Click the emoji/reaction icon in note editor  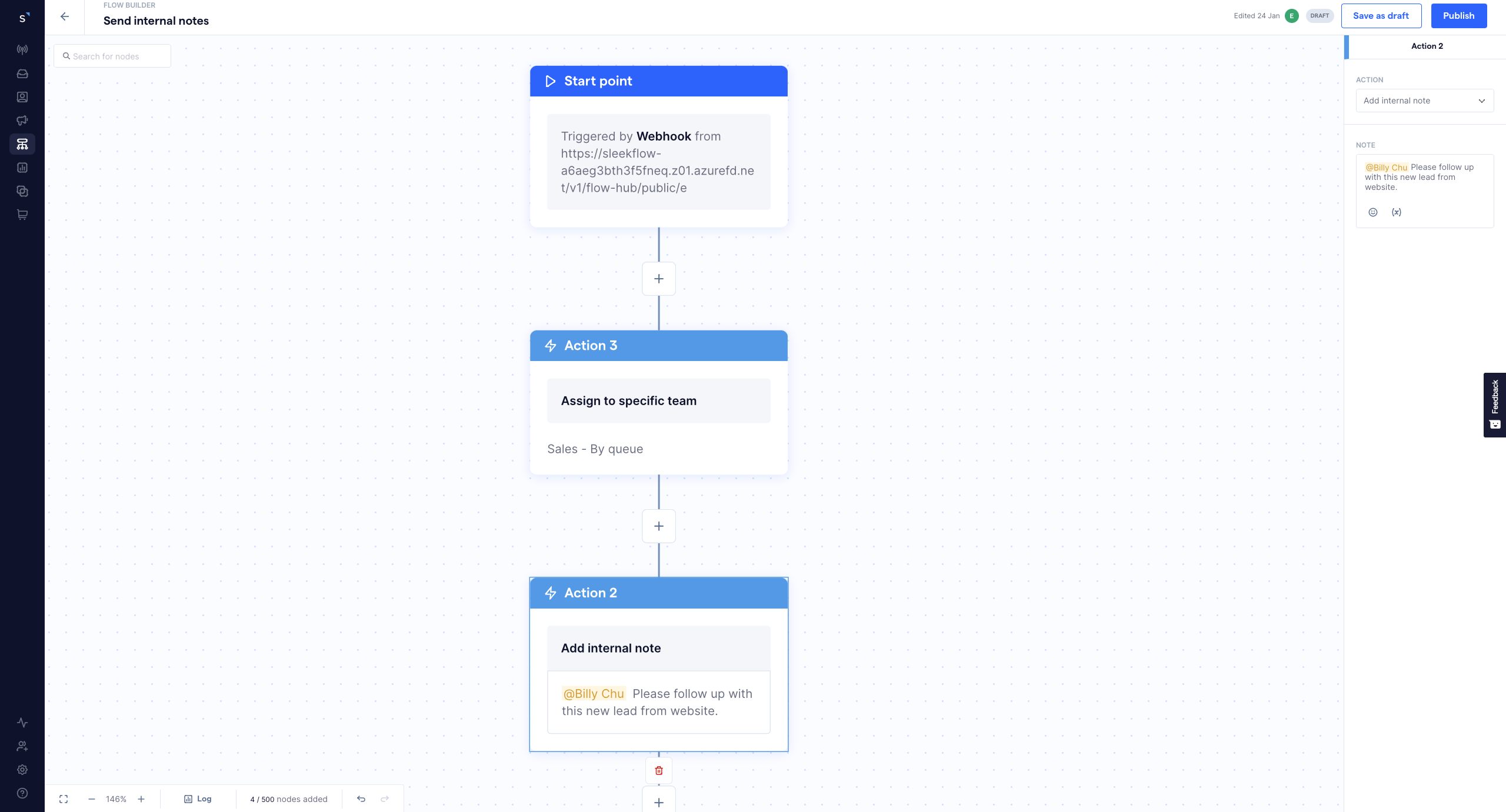[1373, 212]
